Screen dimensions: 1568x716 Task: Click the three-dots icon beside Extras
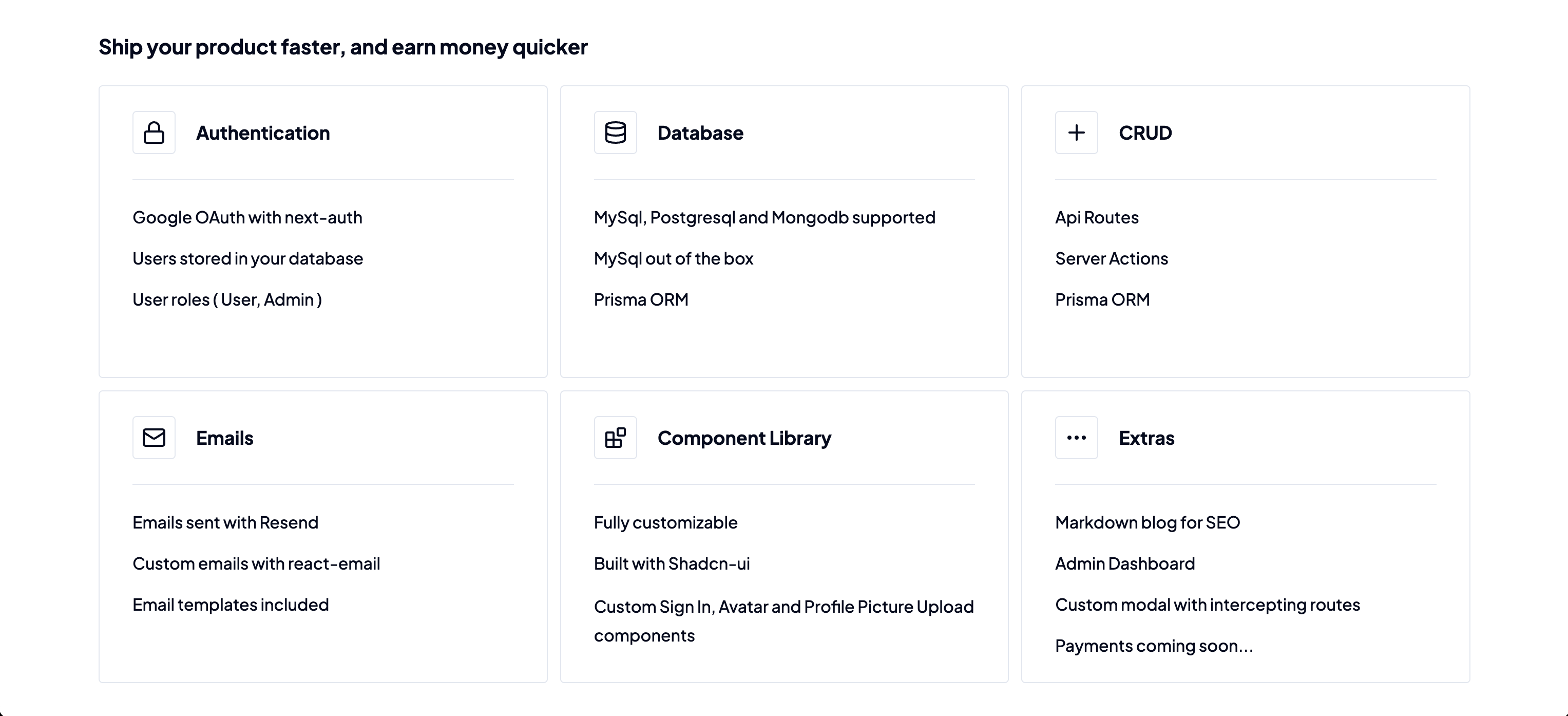pyautogui.click(x=1076, y=438)
